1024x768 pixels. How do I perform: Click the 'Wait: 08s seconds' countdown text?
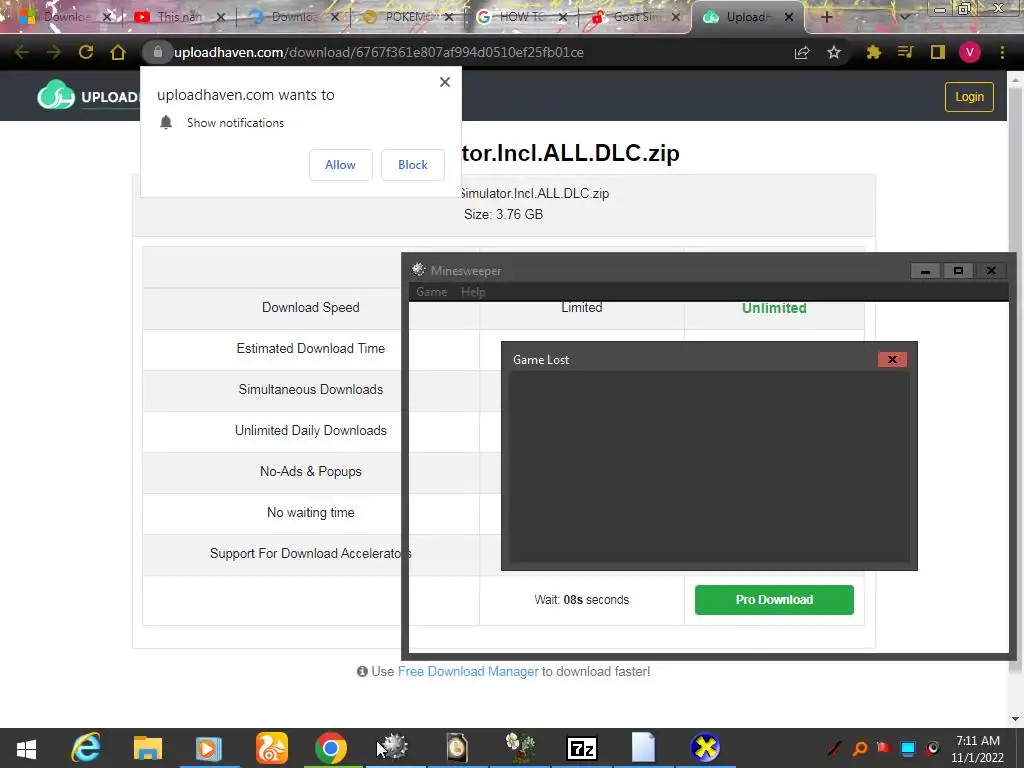(582, 600)
